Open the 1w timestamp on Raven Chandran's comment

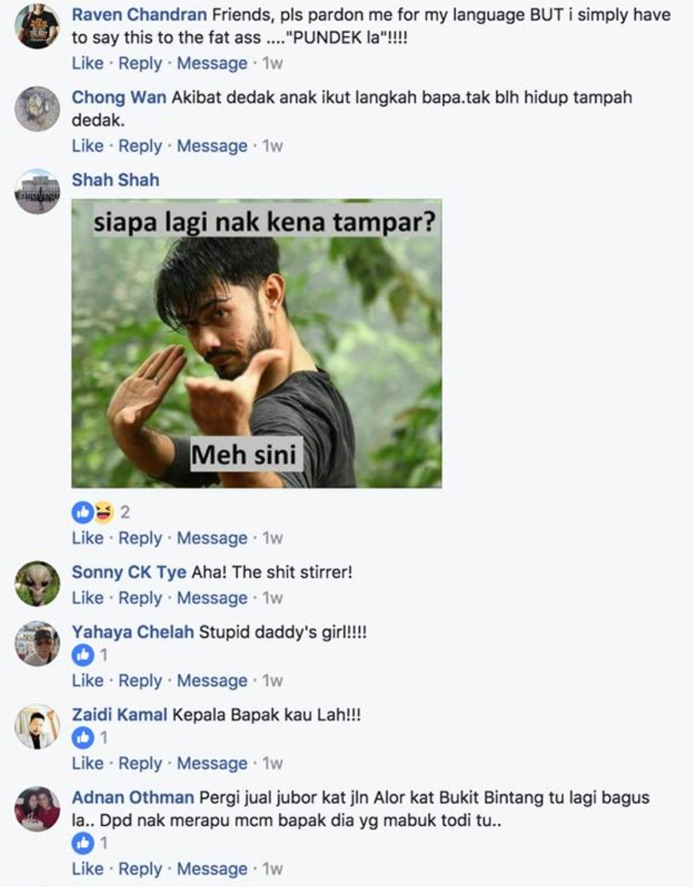point(272,63)
